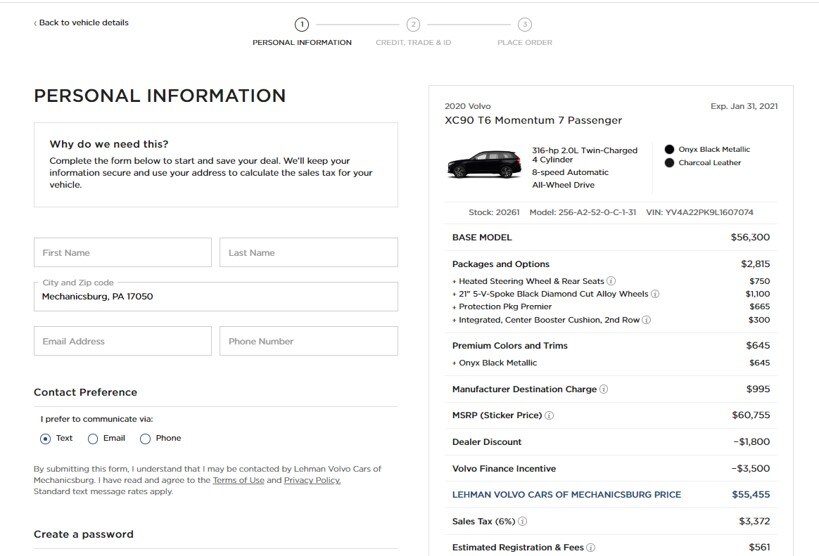Focus the Phone Number field
The image size is (819, 556).
[x=309, y=341]
